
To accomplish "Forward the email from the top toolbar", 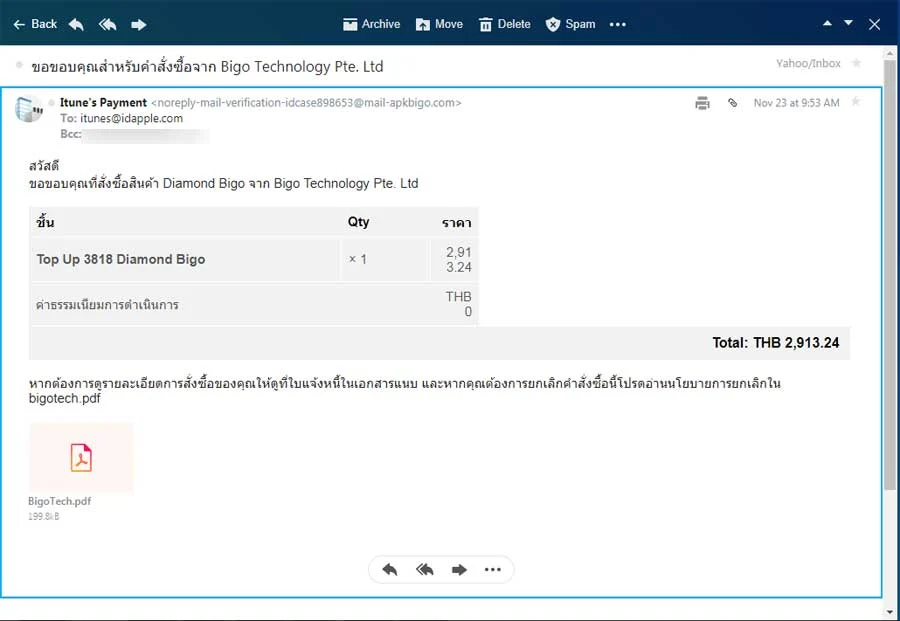I will click(x=138, y=24).
